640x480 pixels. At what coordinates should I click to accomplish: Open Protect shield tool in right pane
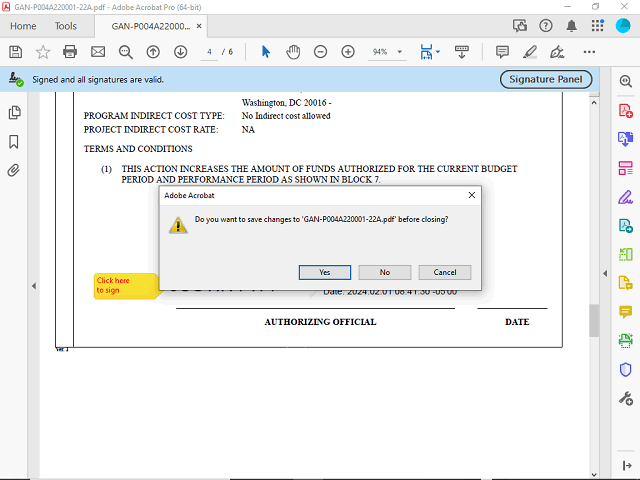coord(625,370)
